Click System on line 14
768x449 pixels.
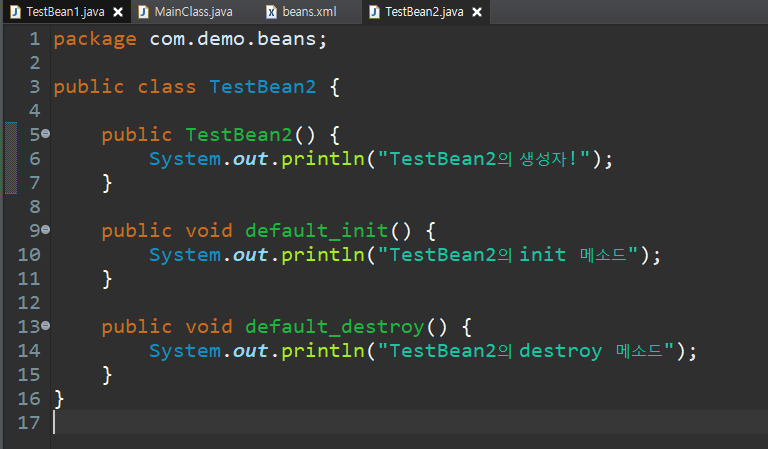pyautogui.click(x=185, y=351)
